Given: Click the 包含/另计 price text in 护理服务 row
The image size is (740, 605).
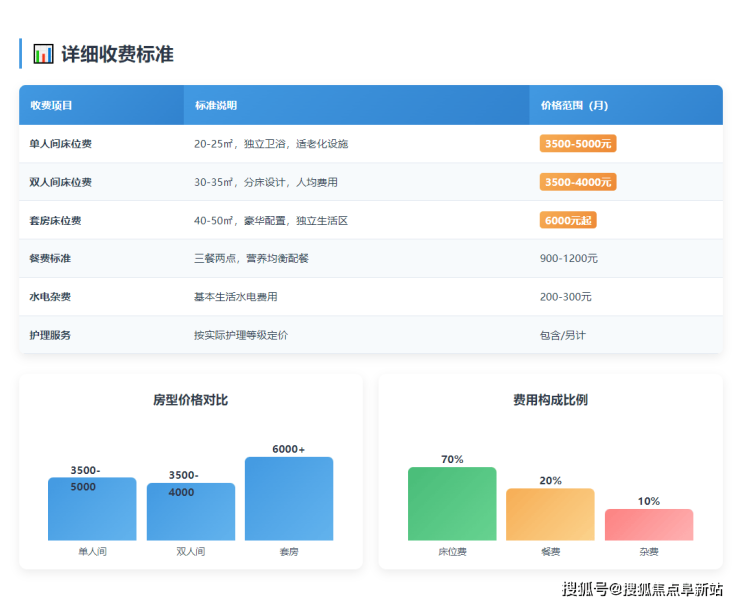Looking at the screenshot, I should 563,335.
